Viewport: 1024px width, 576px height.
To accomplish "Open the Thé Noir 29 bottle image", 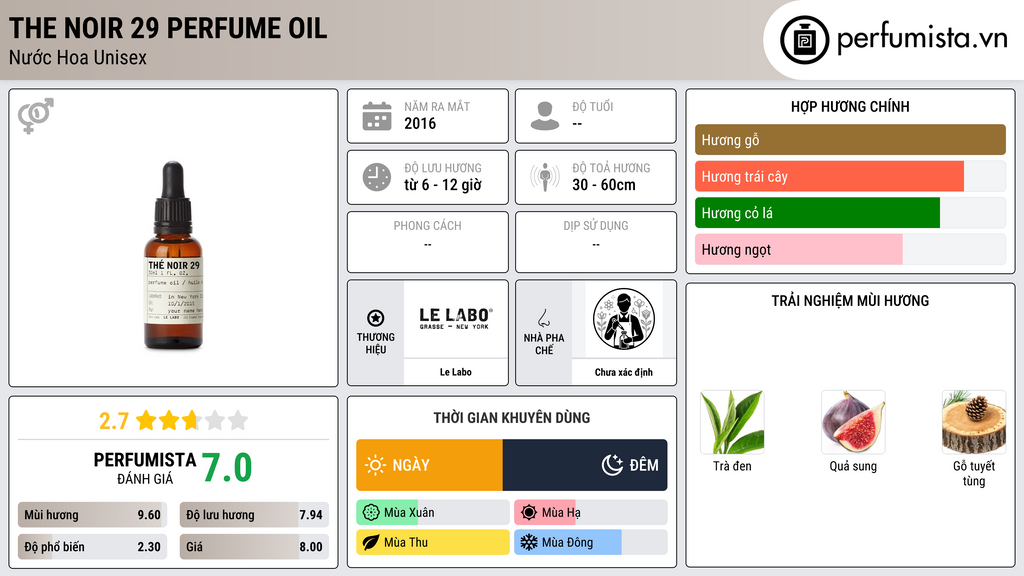I will (x=173, y=255).
